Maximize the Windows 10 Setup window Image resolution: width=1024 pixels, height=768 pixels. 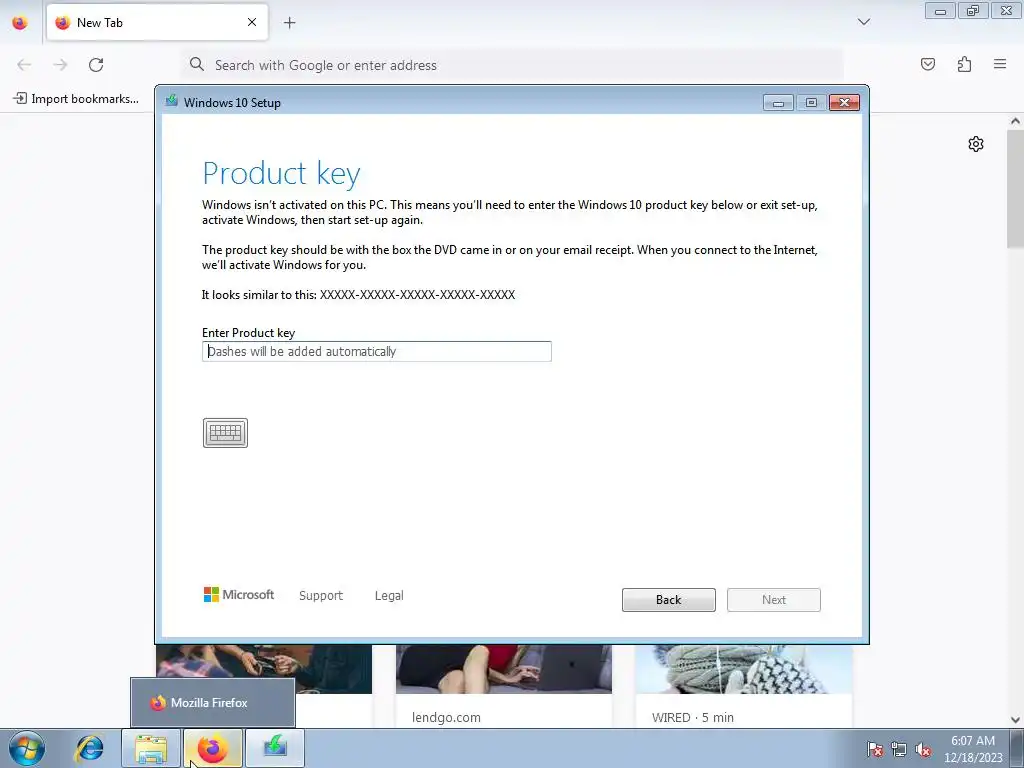[x=811, y=103]
